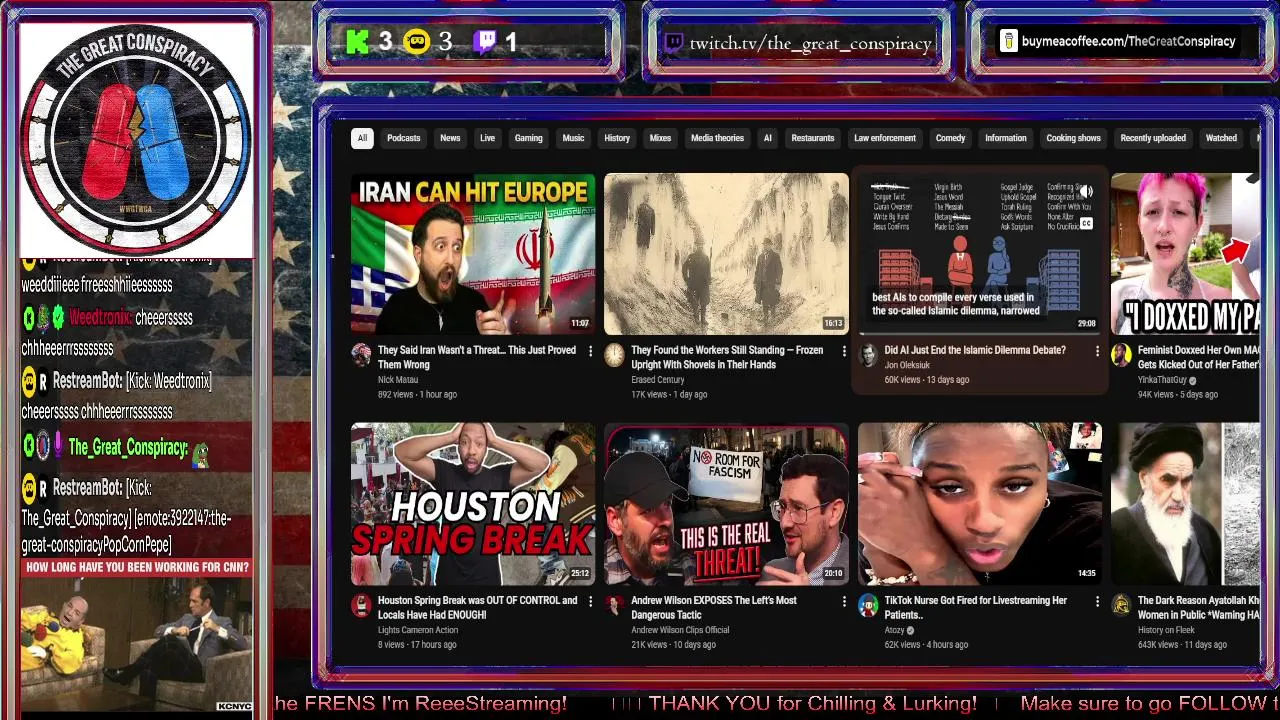Select the Music filter chip
This screenshot has width=1280, height=720.
tap(573, 138)
